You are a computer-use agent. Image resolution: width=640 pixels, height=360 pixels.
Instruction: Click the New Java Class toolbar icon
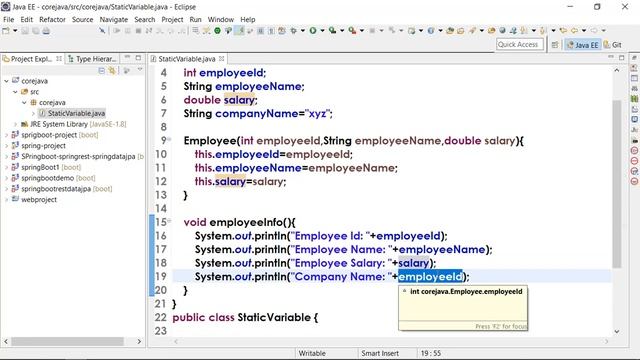(x=431, y=31)
